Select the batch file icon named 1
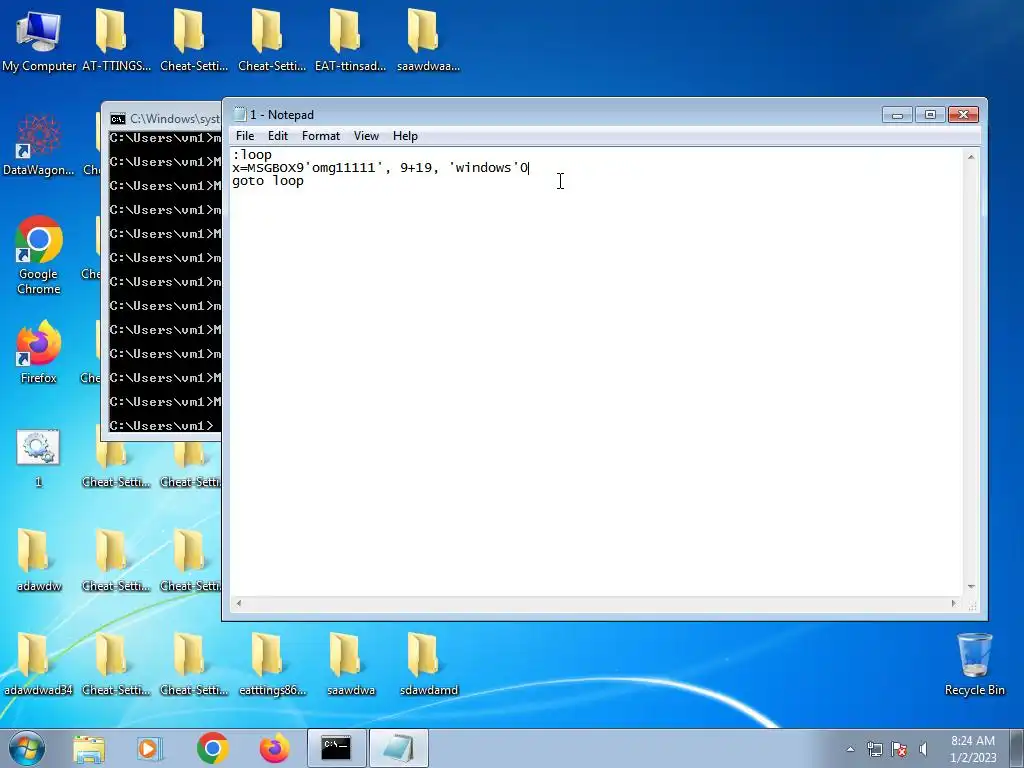This screenshot has height=768, width=1024. [x=39, y=457]
